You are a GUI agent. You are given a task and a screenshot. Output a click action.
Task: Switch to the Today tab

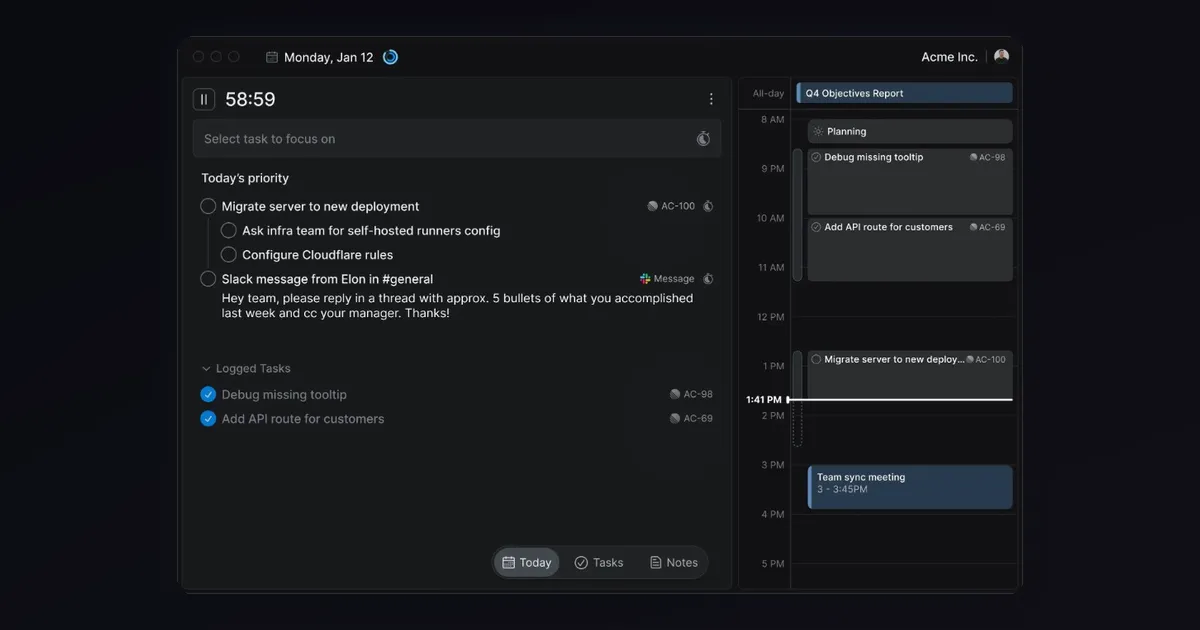click(x=527, y=562)
